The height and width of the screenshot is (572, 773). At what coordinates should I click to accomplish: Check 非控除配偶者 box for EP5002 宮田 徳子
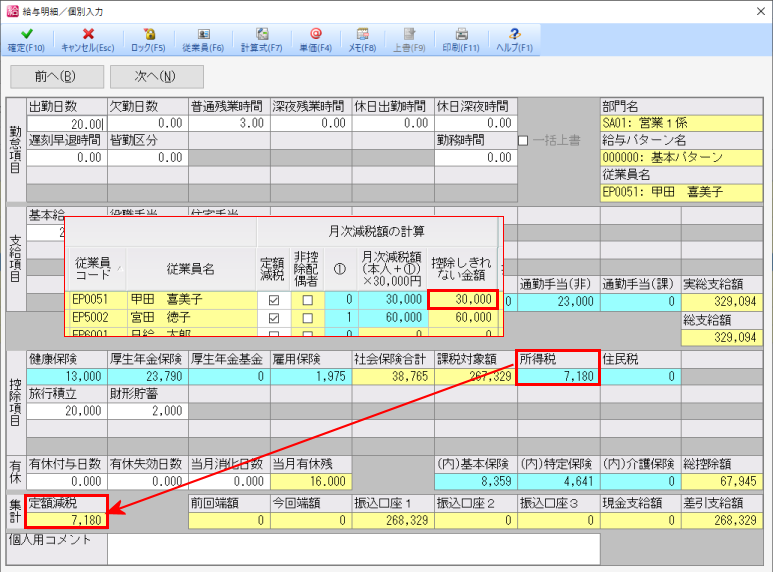pyautogui.click(x=307, y=317)
